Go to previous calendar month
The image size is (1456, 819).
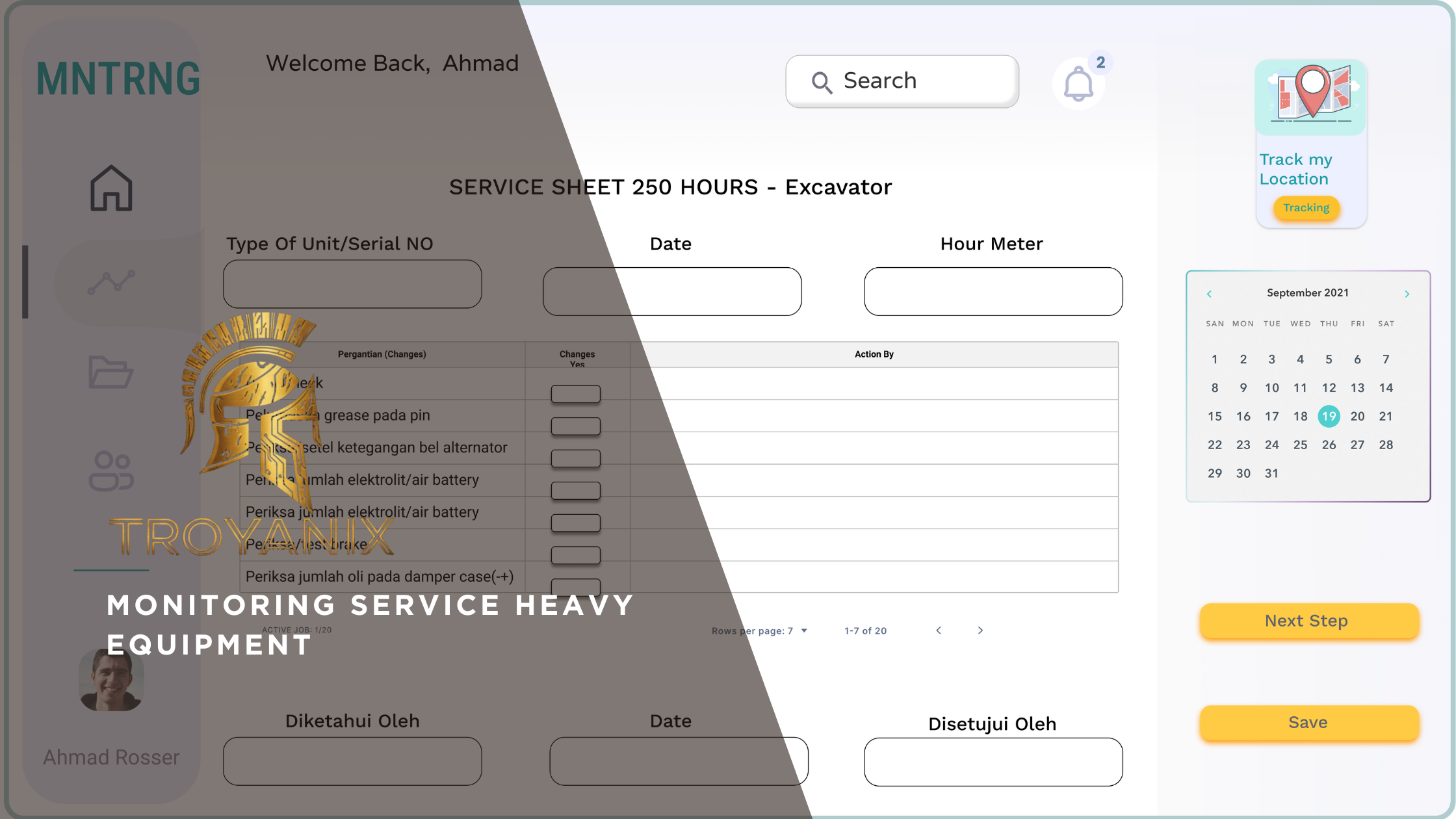[1209, 294]
